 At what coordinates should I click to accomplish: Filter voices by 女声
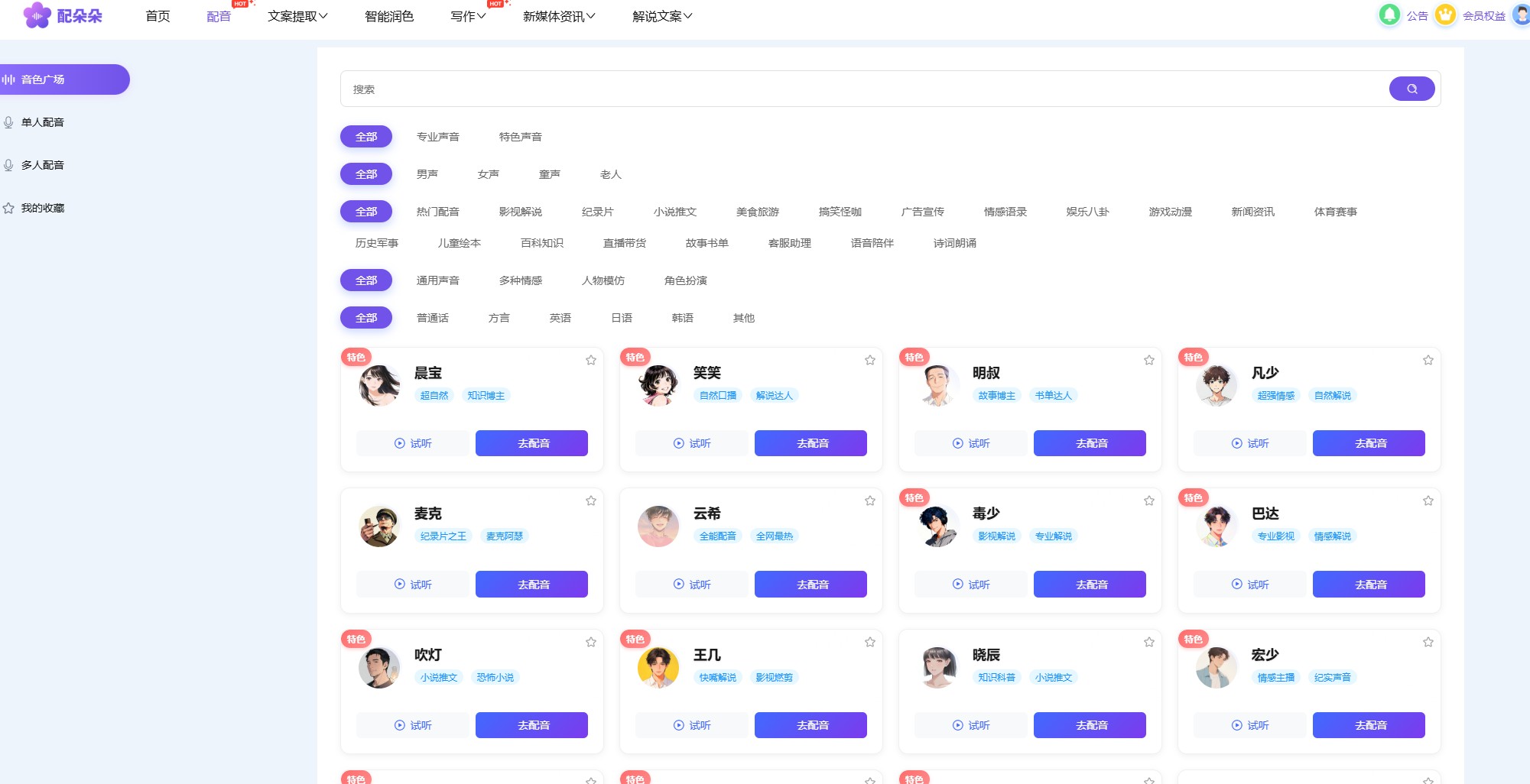[489, 174]
